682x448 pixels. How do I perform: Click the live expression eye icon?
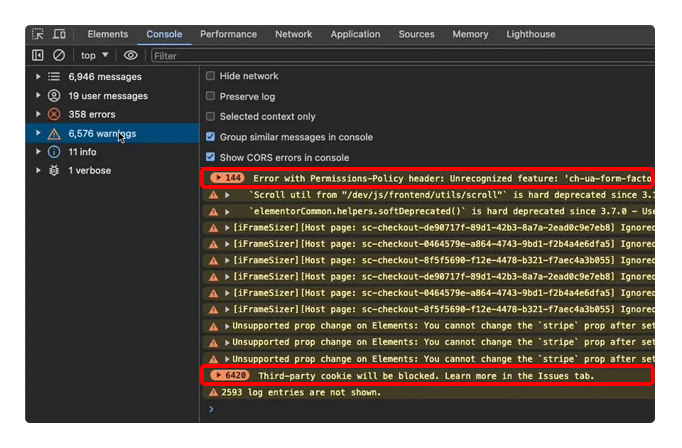coord(130,56)
